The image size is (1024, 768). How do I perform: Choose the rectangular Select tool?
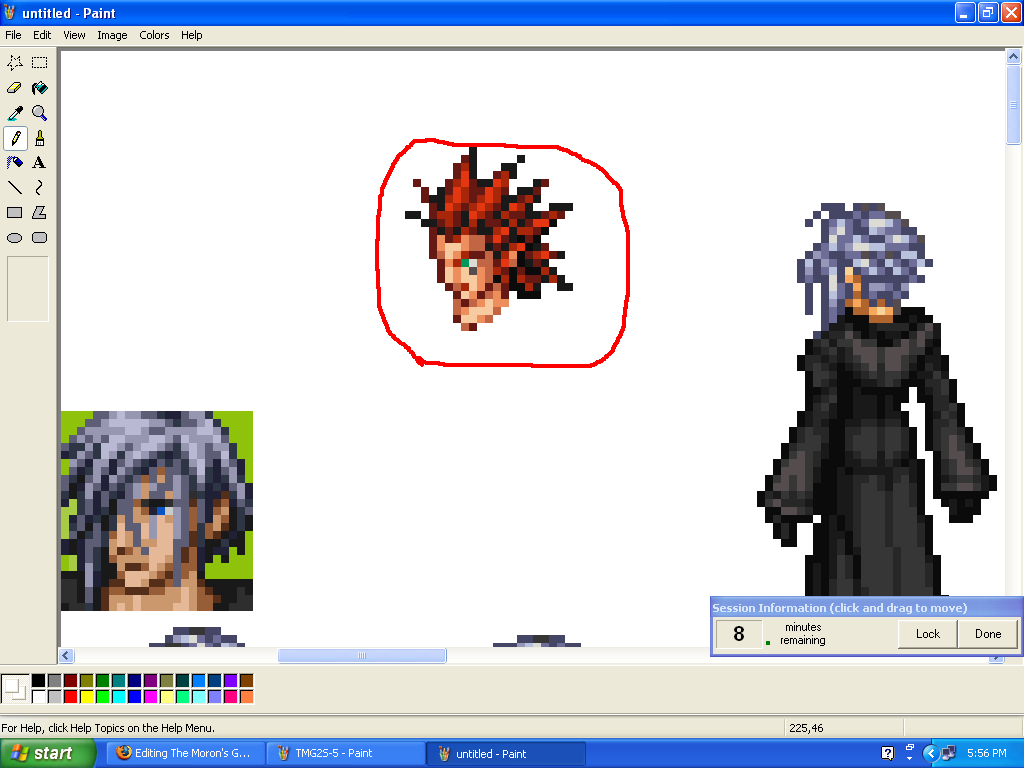click(40, 62)
